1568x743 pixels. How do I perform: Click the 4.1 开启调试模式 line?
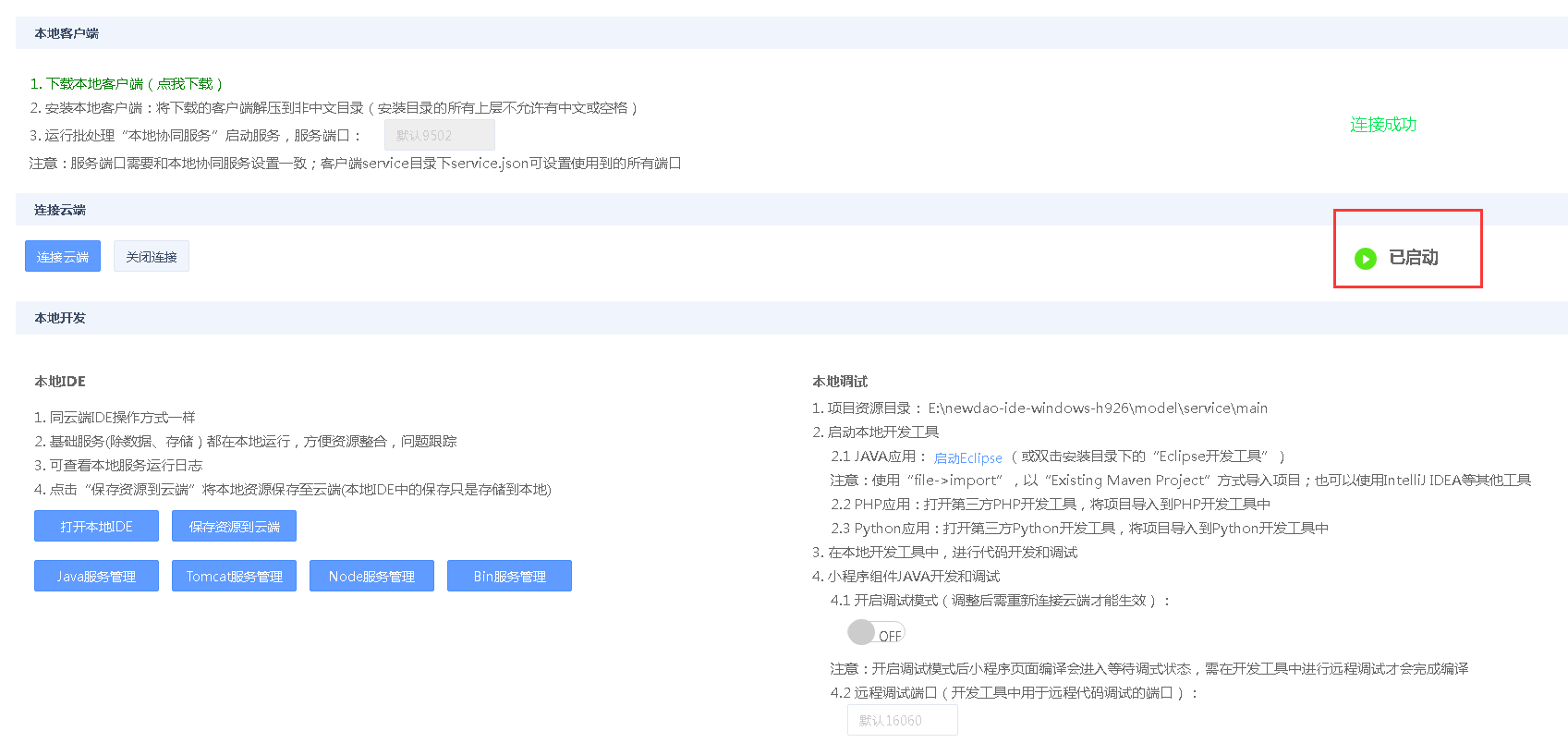1001,600
